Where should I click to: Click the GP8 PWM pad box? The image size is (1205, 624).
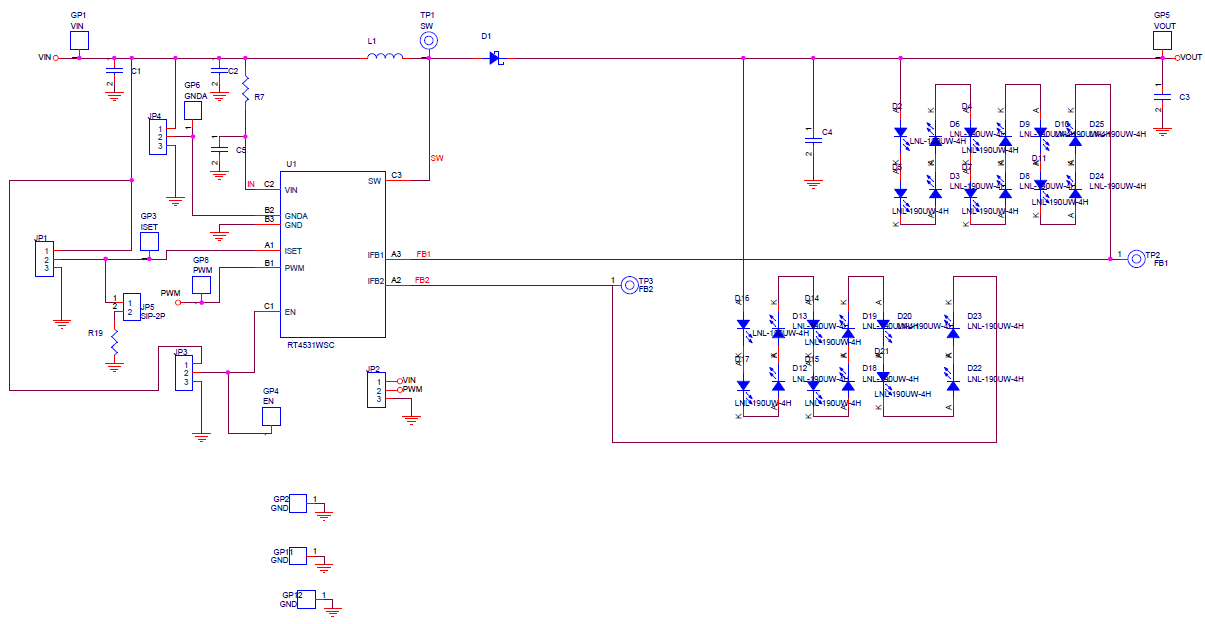tap(202, 285)
